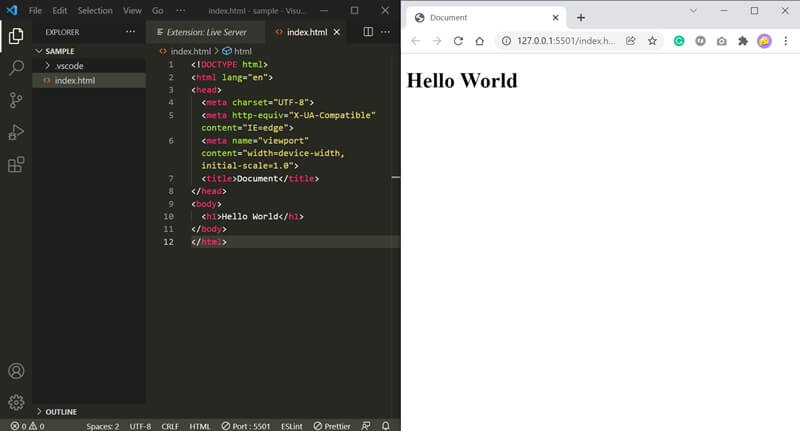Image resolution: width=800 pixels, height=431 pixels.
Task: Open the Selection menu
Action: point(95,10)
